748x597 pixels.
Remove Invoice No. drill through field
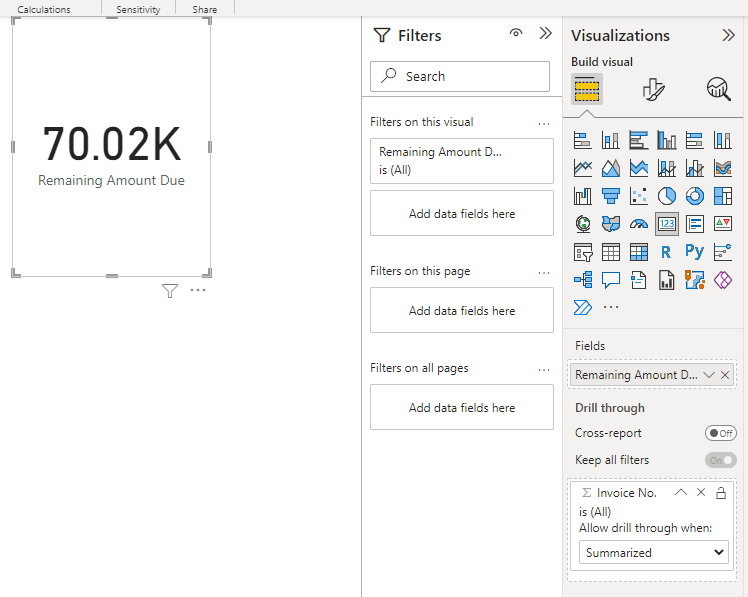(700, 492)
